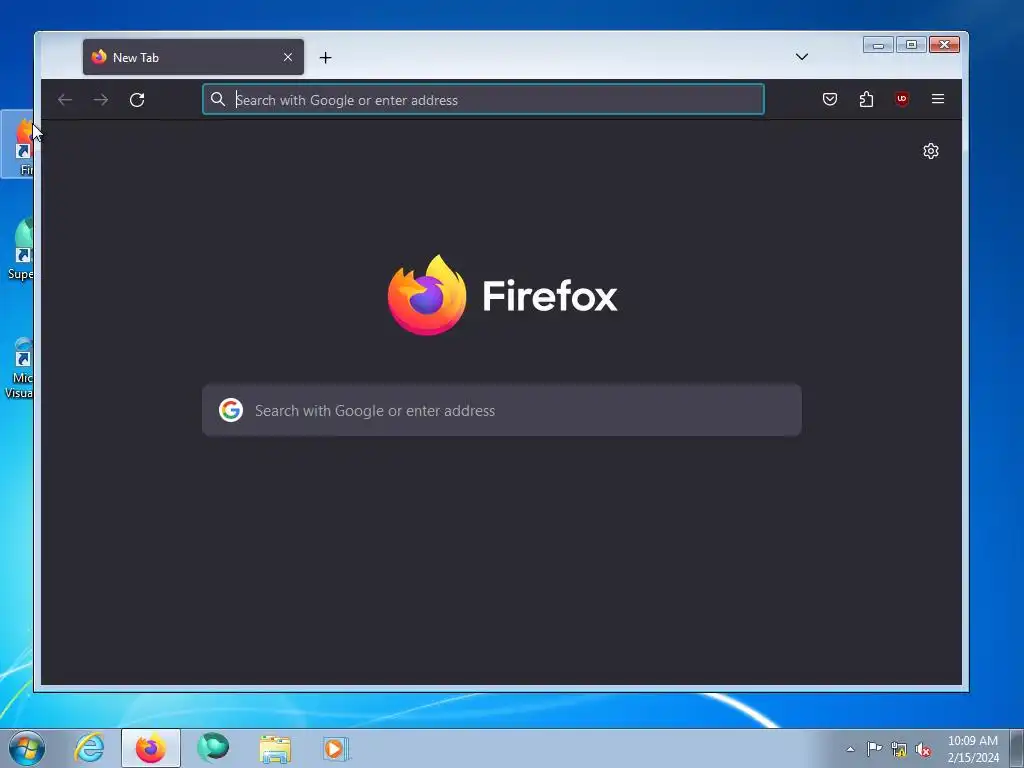
Task: Open Action Center flag icon
Action: coord(874,749)
